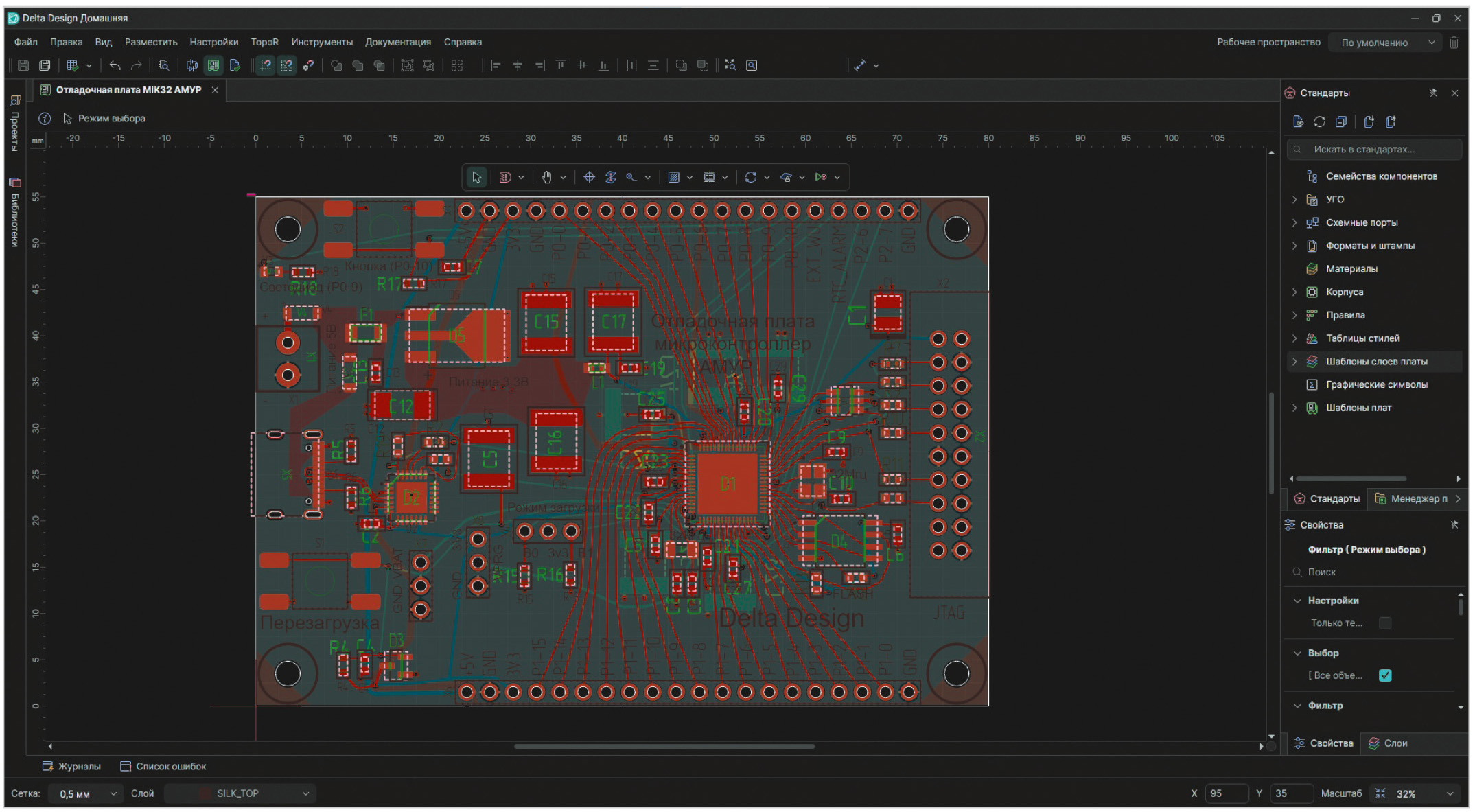
Task: Expand the Корпуса tree node
Action: pos(1294,292)
